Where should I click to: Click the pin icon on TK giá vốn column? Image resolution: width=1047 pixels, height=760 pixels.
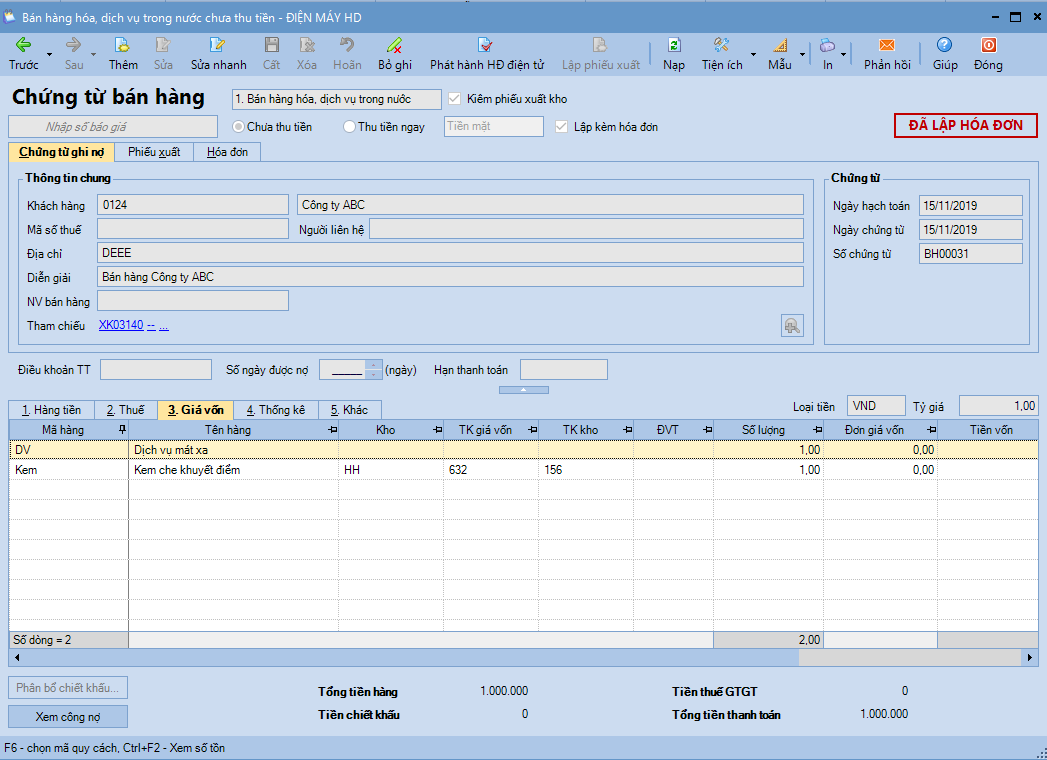point(532,429)
